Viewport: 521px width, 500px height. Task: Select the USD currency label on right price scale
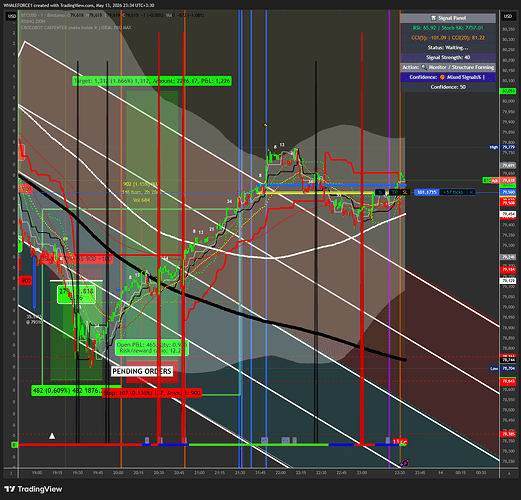pos(507,16)
